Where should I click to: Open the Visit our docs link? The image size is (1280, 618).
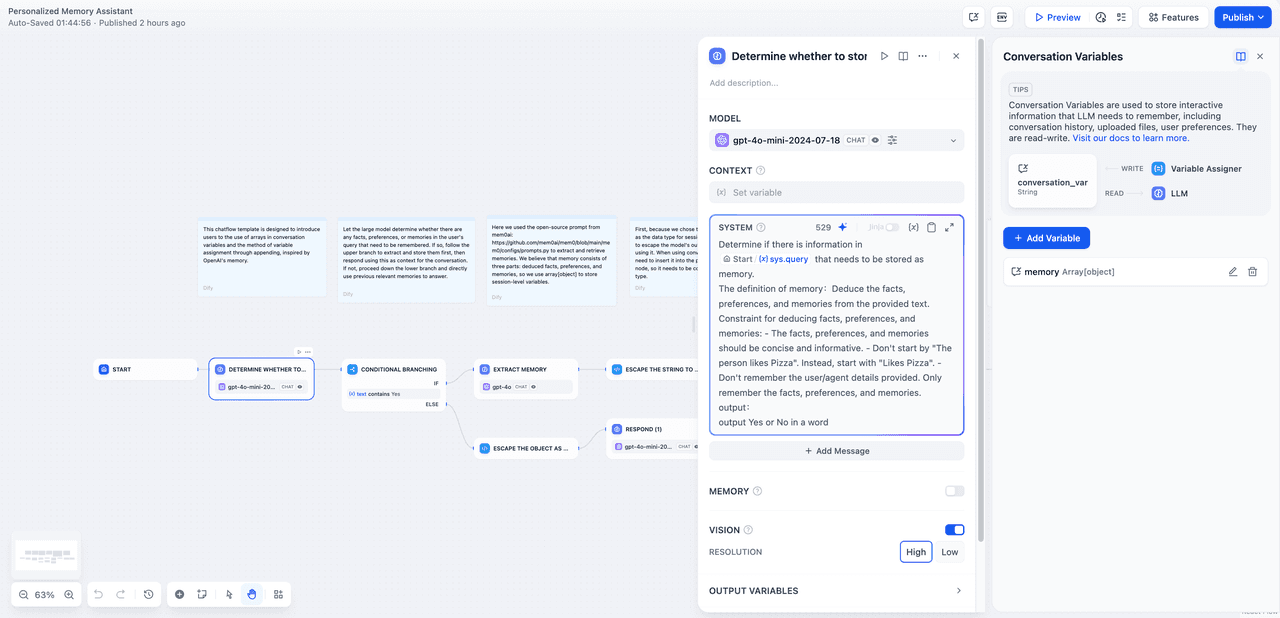pos(1131,138)
